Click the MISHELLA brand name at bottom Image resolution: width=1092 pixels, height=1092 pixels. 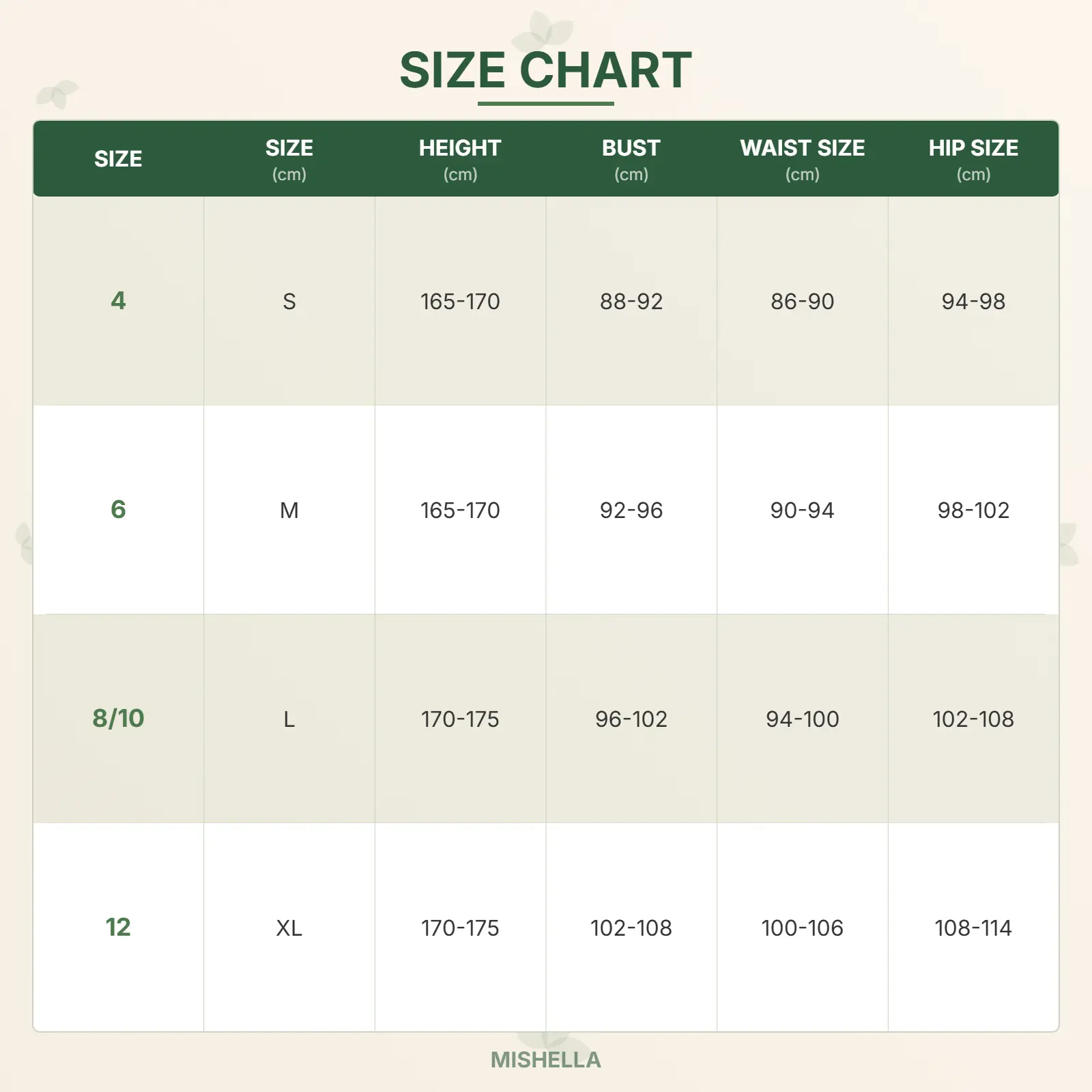[545, 1059]
